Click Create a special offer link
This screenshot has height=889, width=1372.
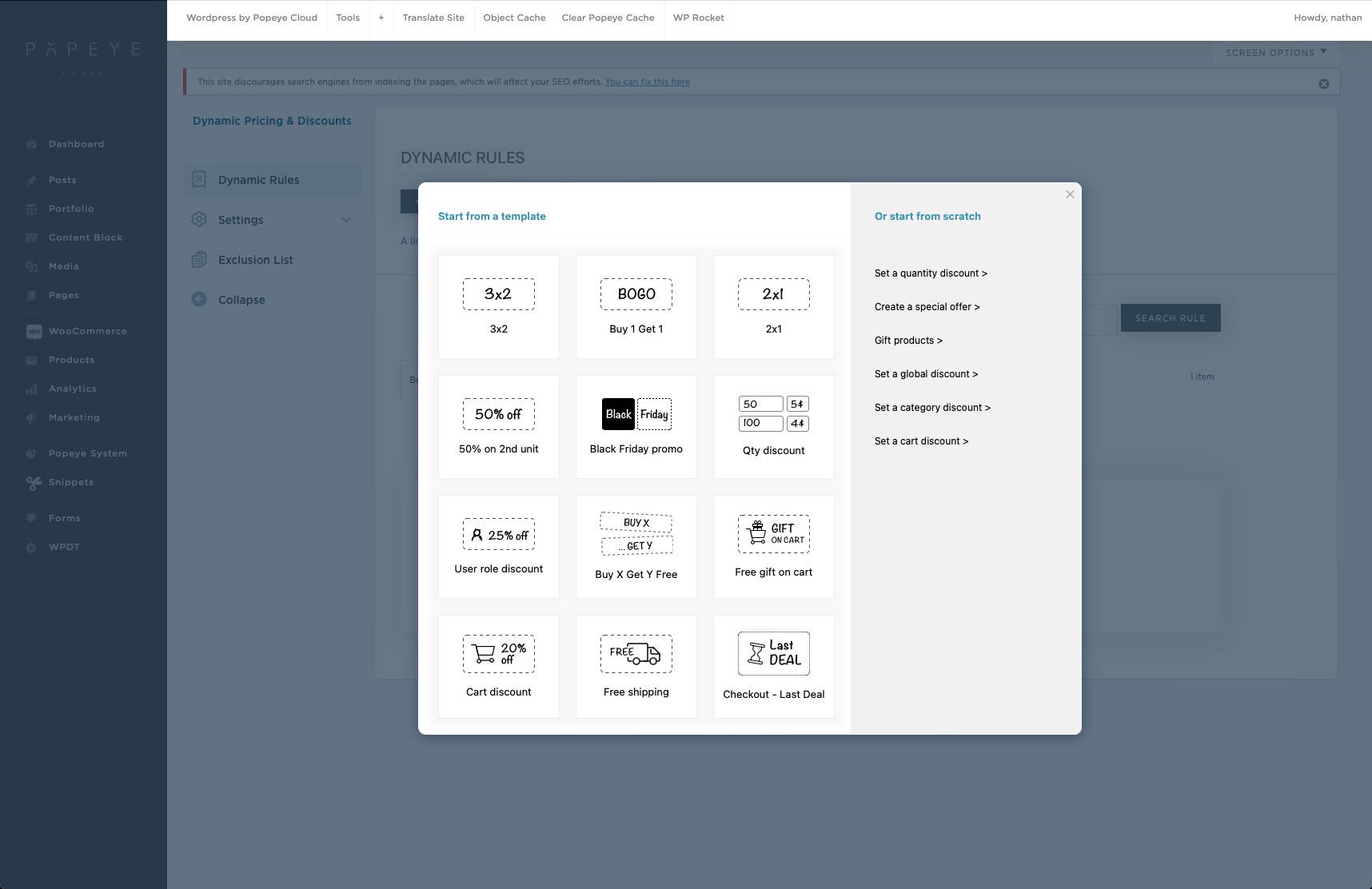(927, 307)
